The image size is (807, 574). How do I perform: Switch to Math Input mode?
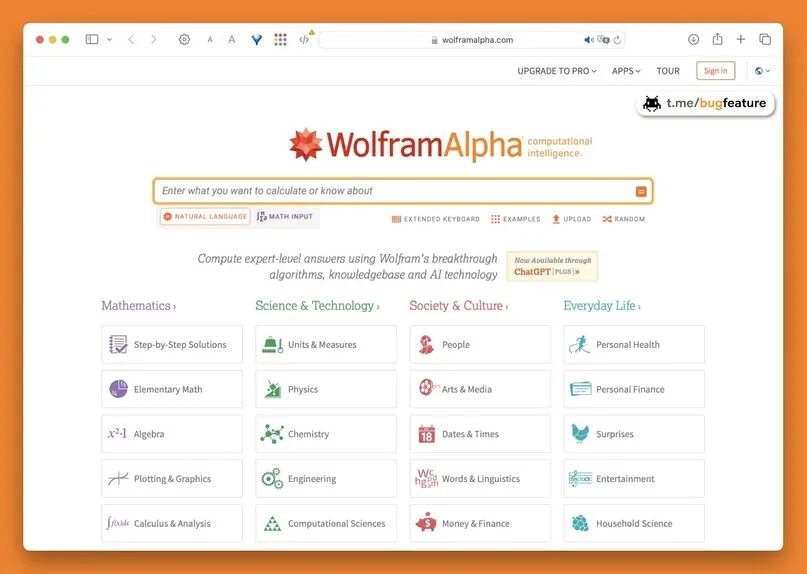285,217
